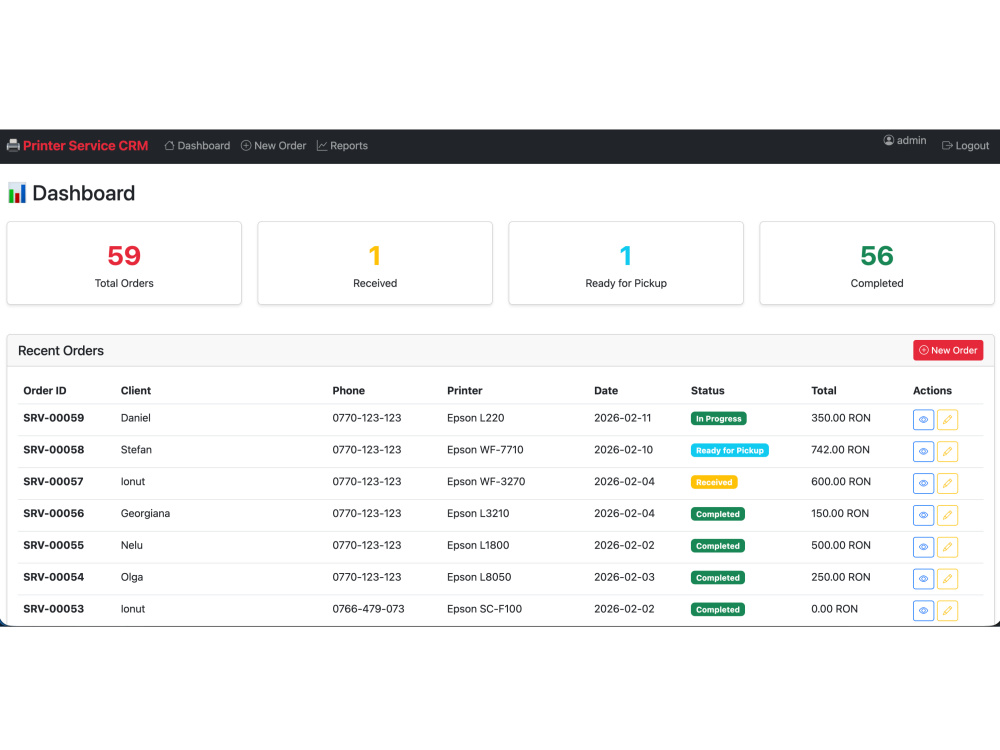View order SRV-00059 with the eye icon
Image resolution: width=1000 pixels, height=750 pixels.
[x=923, y=420]
